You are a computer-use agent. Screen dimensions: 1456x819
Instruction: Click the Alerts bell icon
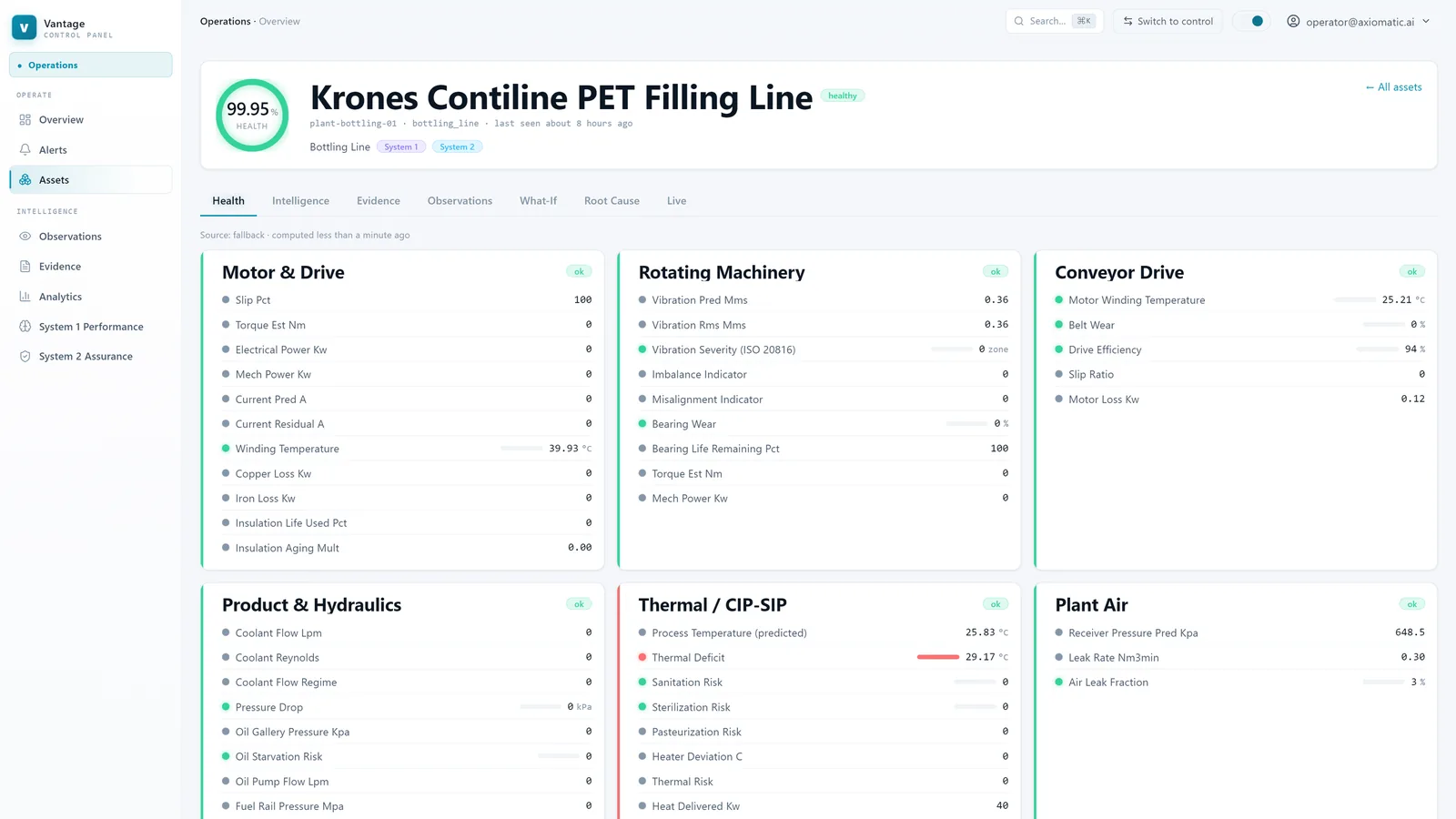[25, 150]
